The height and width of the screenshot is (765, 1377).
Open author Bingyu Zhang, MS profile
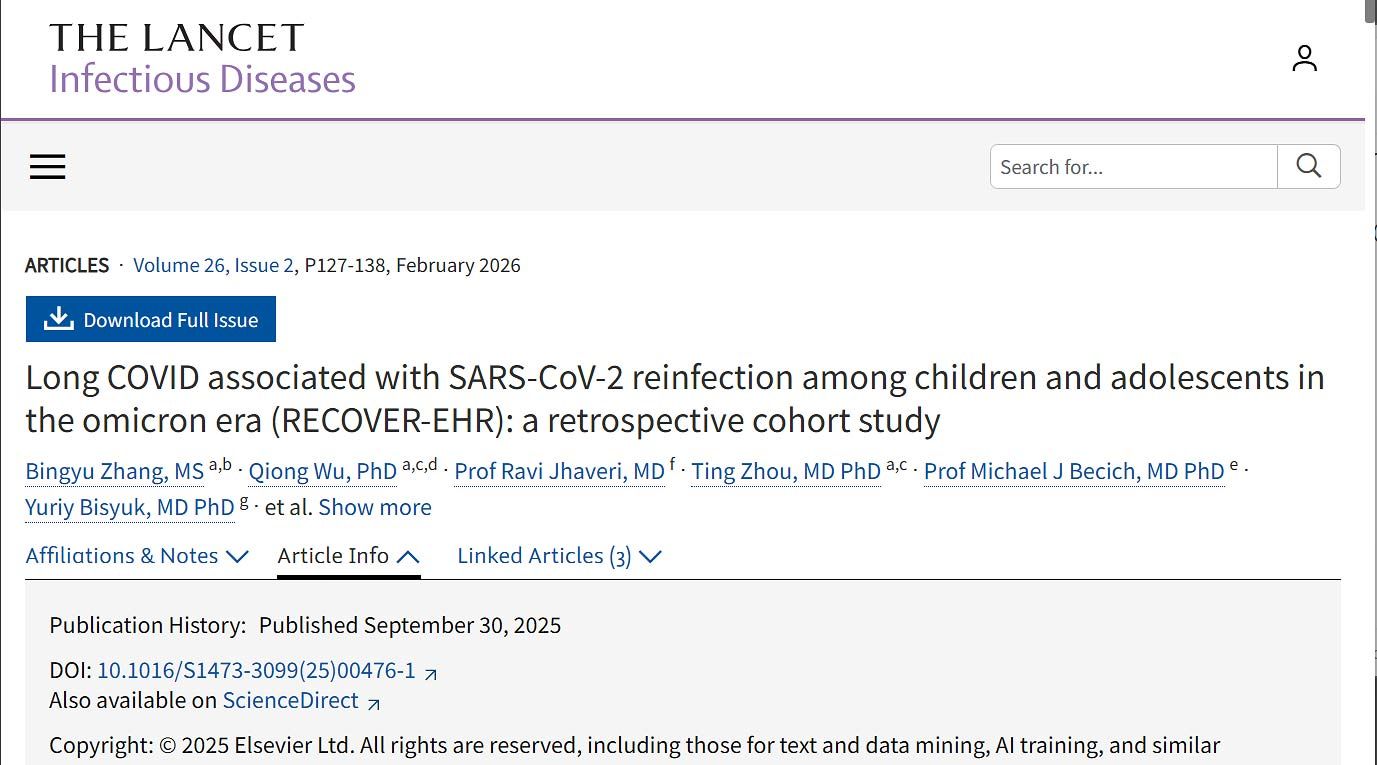click(114, 471)
